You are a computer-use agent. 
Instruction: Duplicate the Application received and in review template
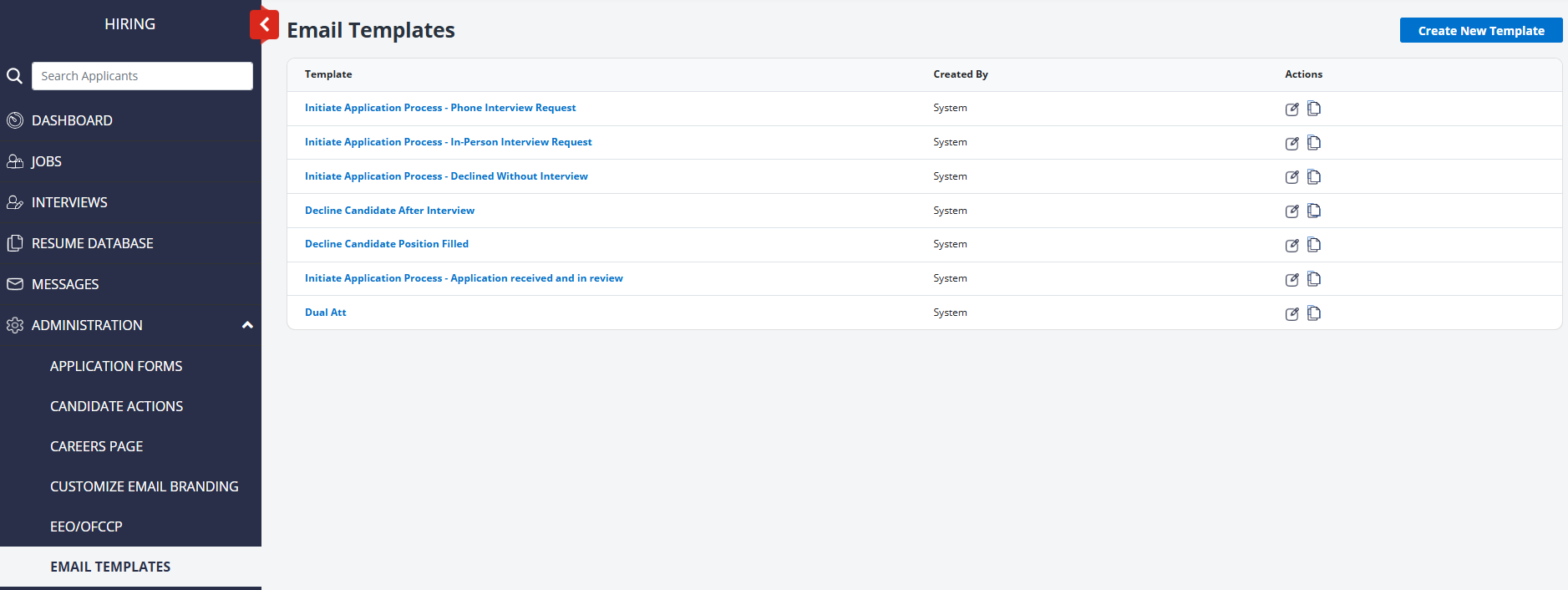point(1314,279)
